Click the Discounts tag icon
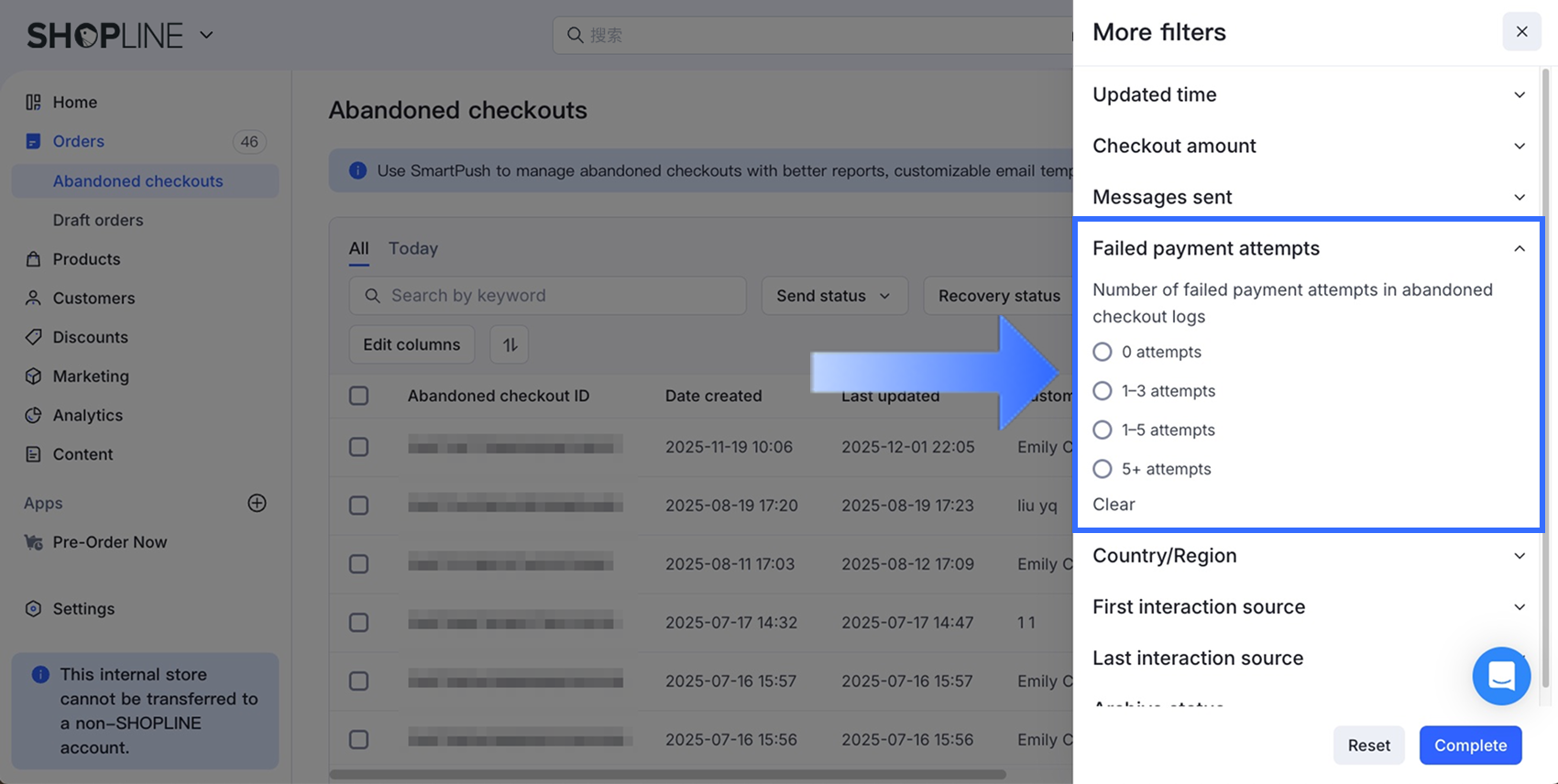The width and height of the screenshot is (1558, 784). (x=34, y=337)
